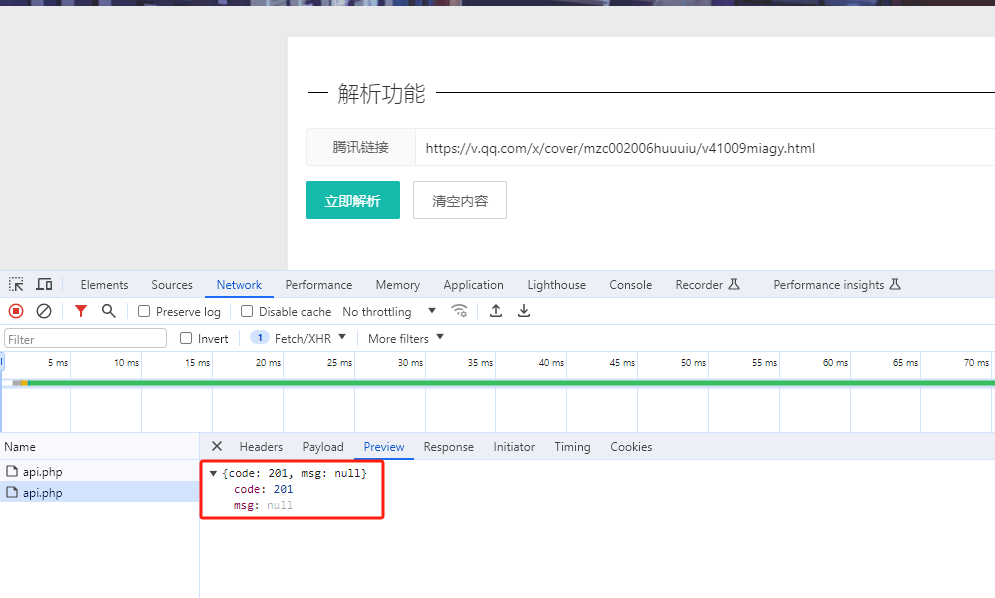This screenshot has height=598, width=995.
Task: Click the Recorder flask icon
Action: [734, 284]
